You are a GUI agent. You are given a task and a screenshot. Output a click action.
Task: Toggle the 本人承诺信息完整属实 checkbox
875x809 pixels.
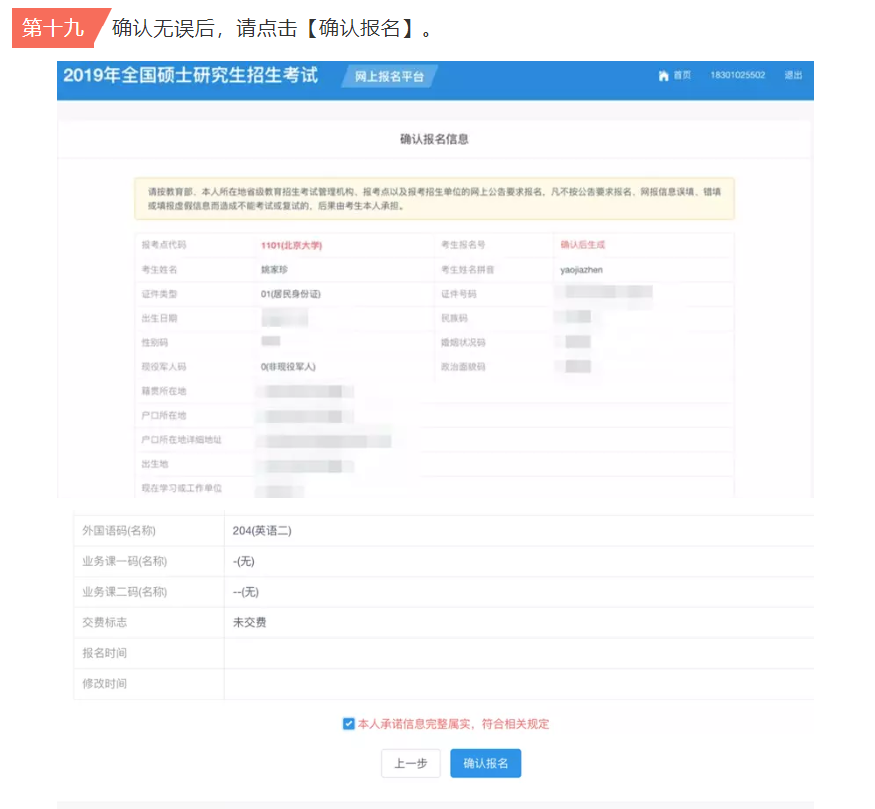tap(348, 724)
